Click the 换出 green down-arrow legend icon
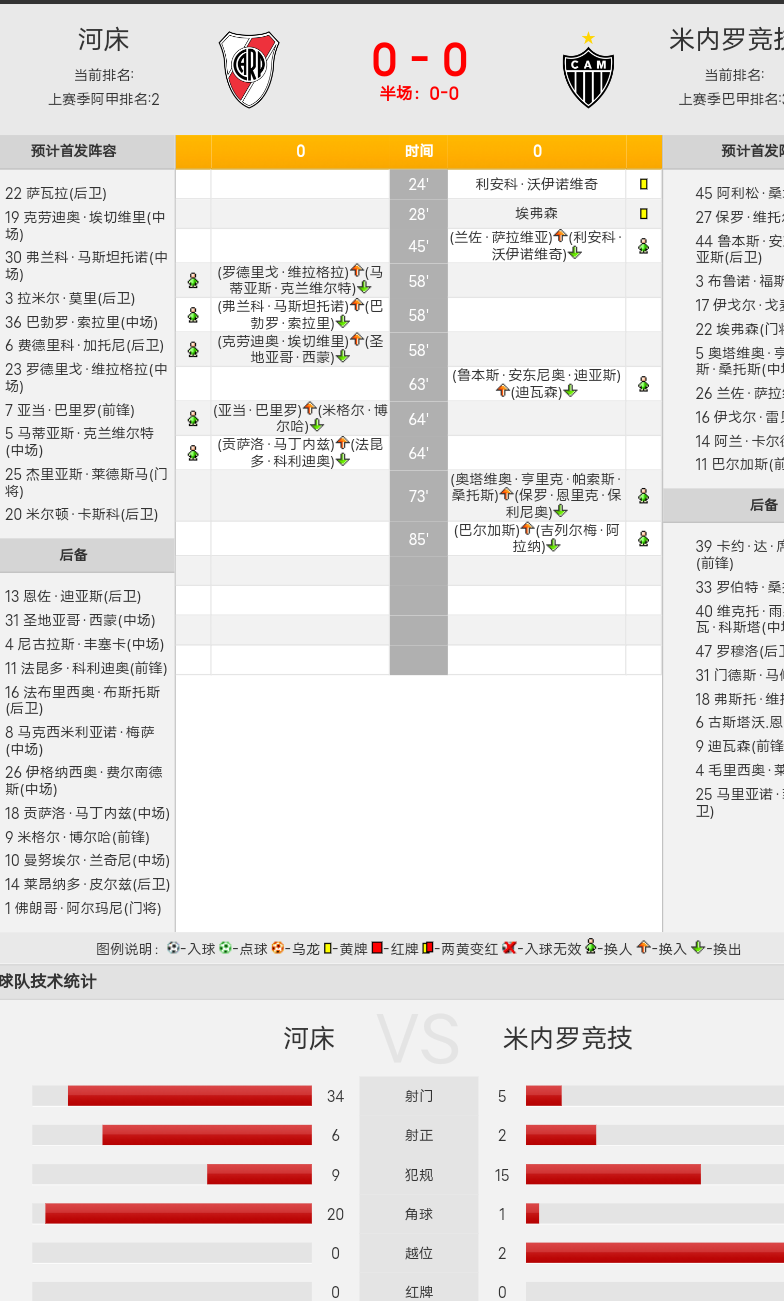 697,948
